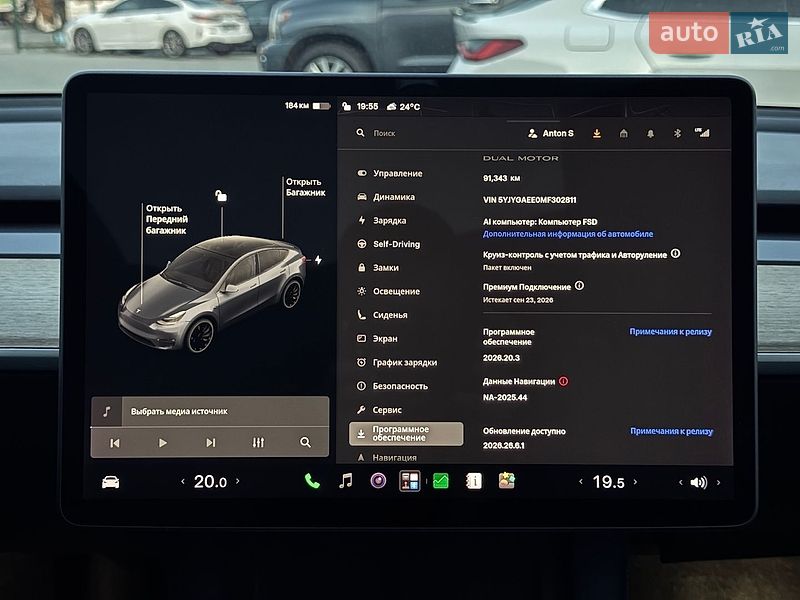Open Освещение (Lights) settings
Image resolution: width=800 pixels, height=600 pixels.
388,291
